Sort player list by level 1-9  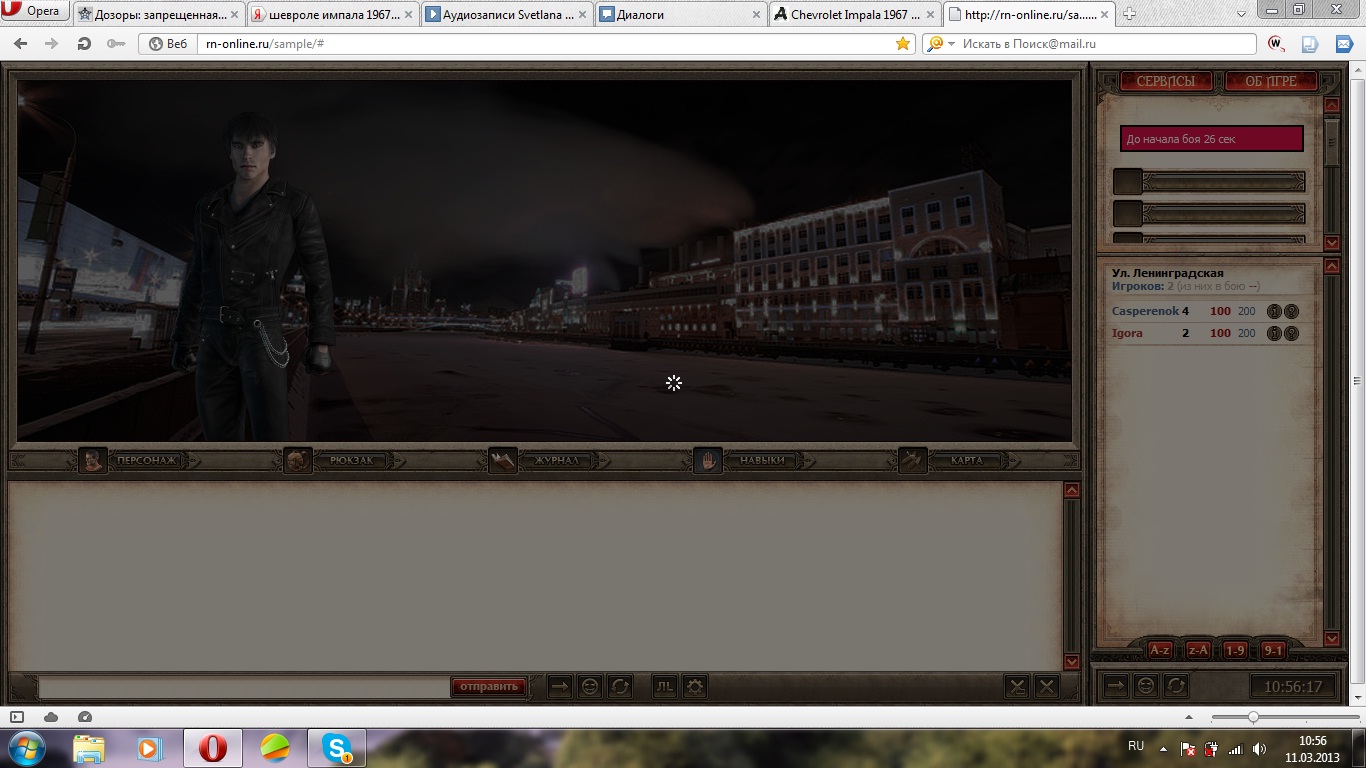[1235, 650]
